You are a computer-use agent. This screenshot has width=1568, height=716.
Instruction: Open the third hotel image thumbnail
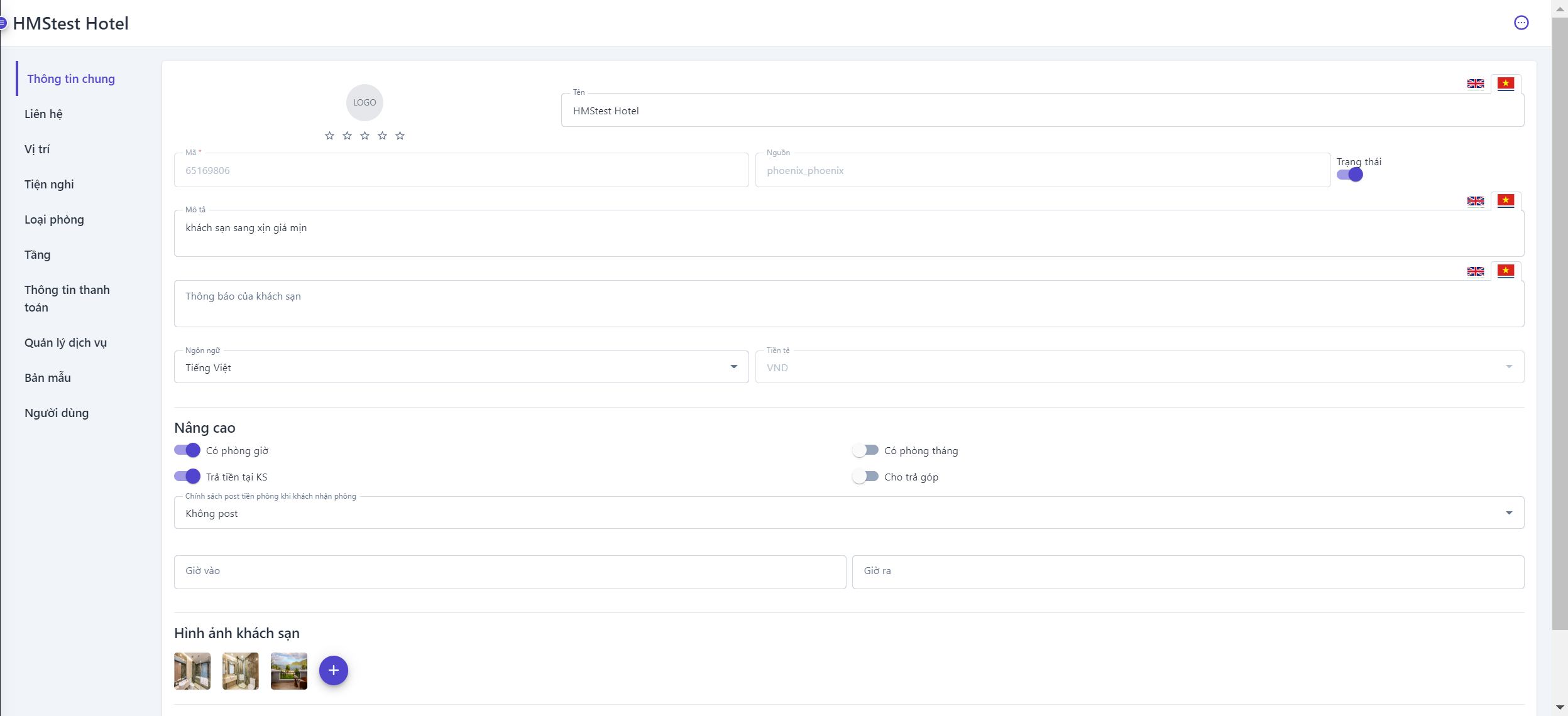288,671
